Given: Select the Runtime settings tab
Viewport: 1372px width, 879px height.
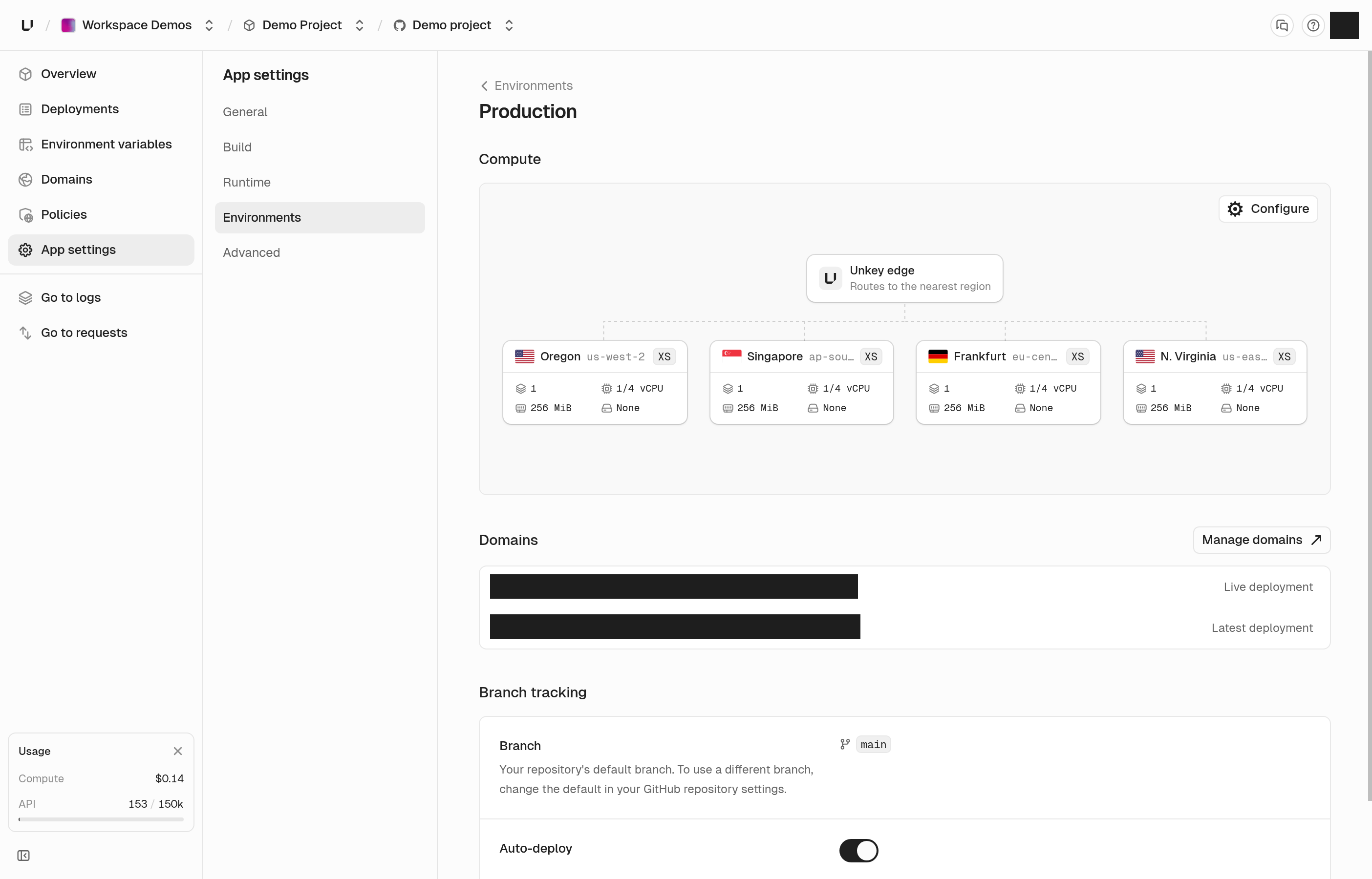Looking at the screenshot, I should pos(320,182).
